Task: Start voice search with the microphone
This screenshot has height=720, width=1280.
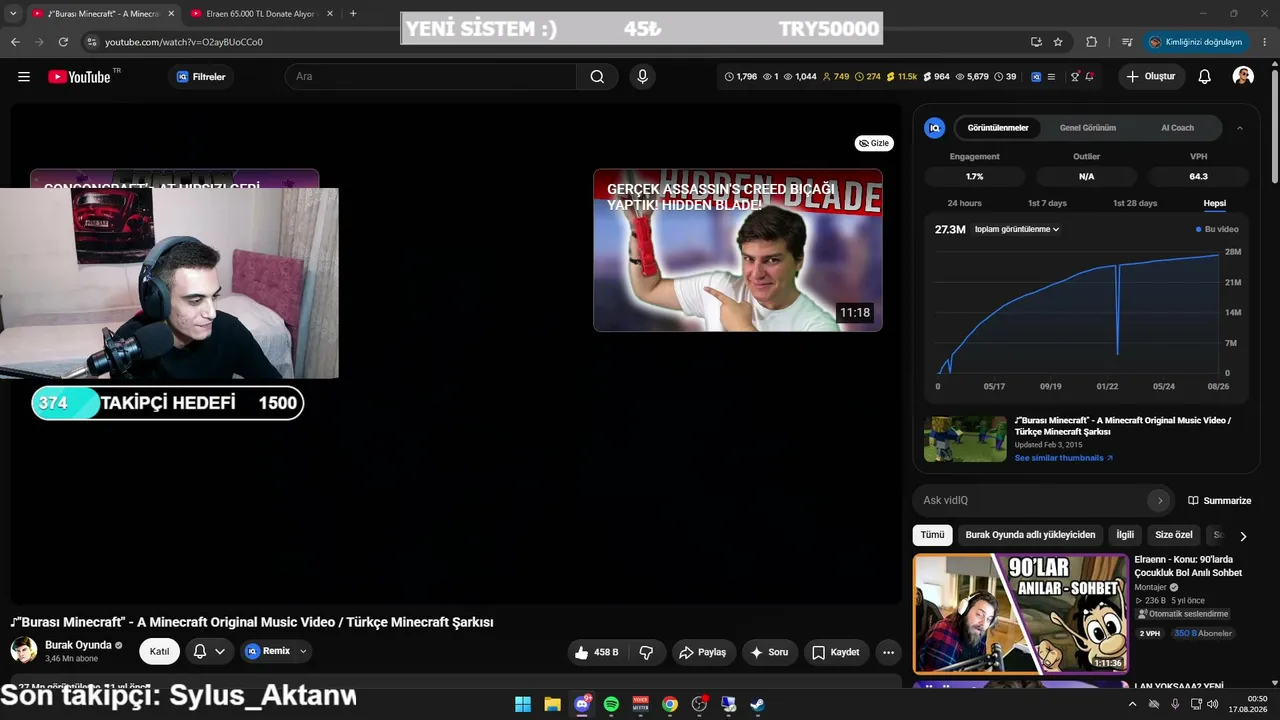Action: [x=642, y=77]
